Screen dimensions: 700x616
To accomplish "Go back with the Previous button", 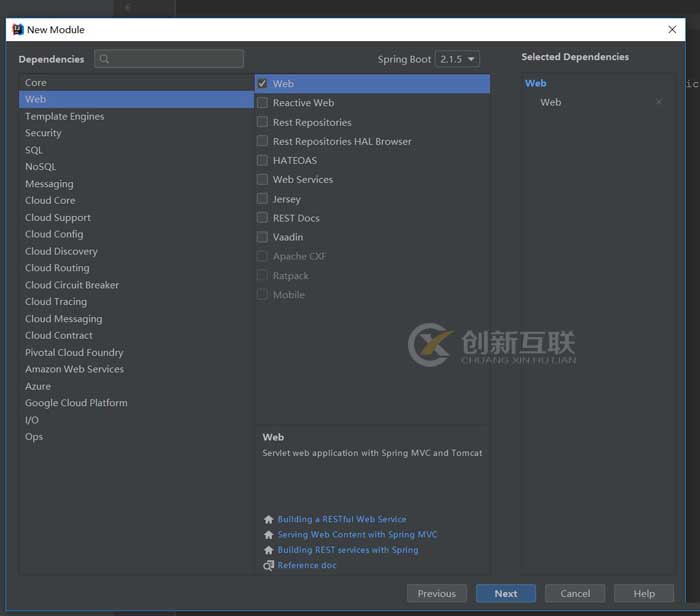I will click(x=437, y=594).
